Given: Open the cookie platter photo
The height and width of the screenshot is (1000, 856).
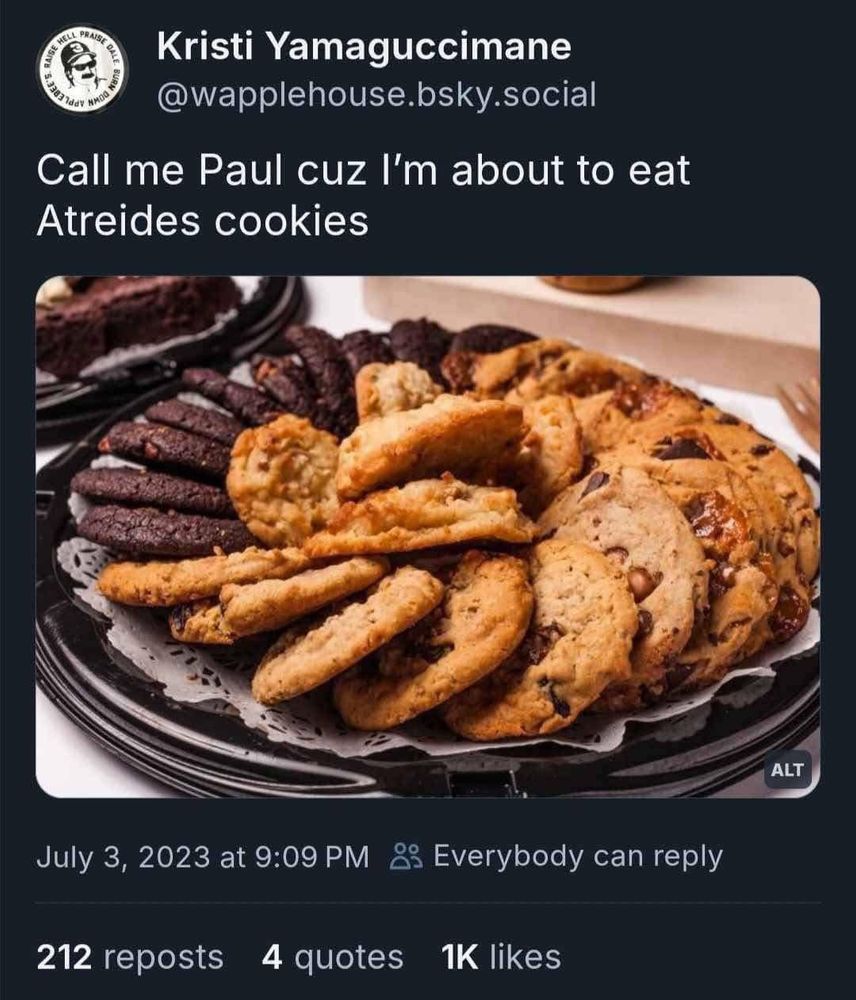Looking at the screenshot, I should tap(428, 536).
